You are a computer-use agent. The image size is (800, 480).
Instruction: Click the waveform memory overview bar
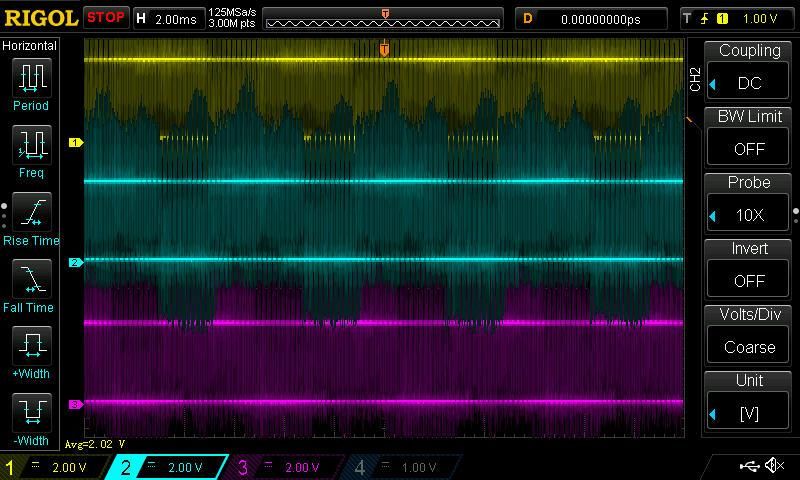point(383,19)
